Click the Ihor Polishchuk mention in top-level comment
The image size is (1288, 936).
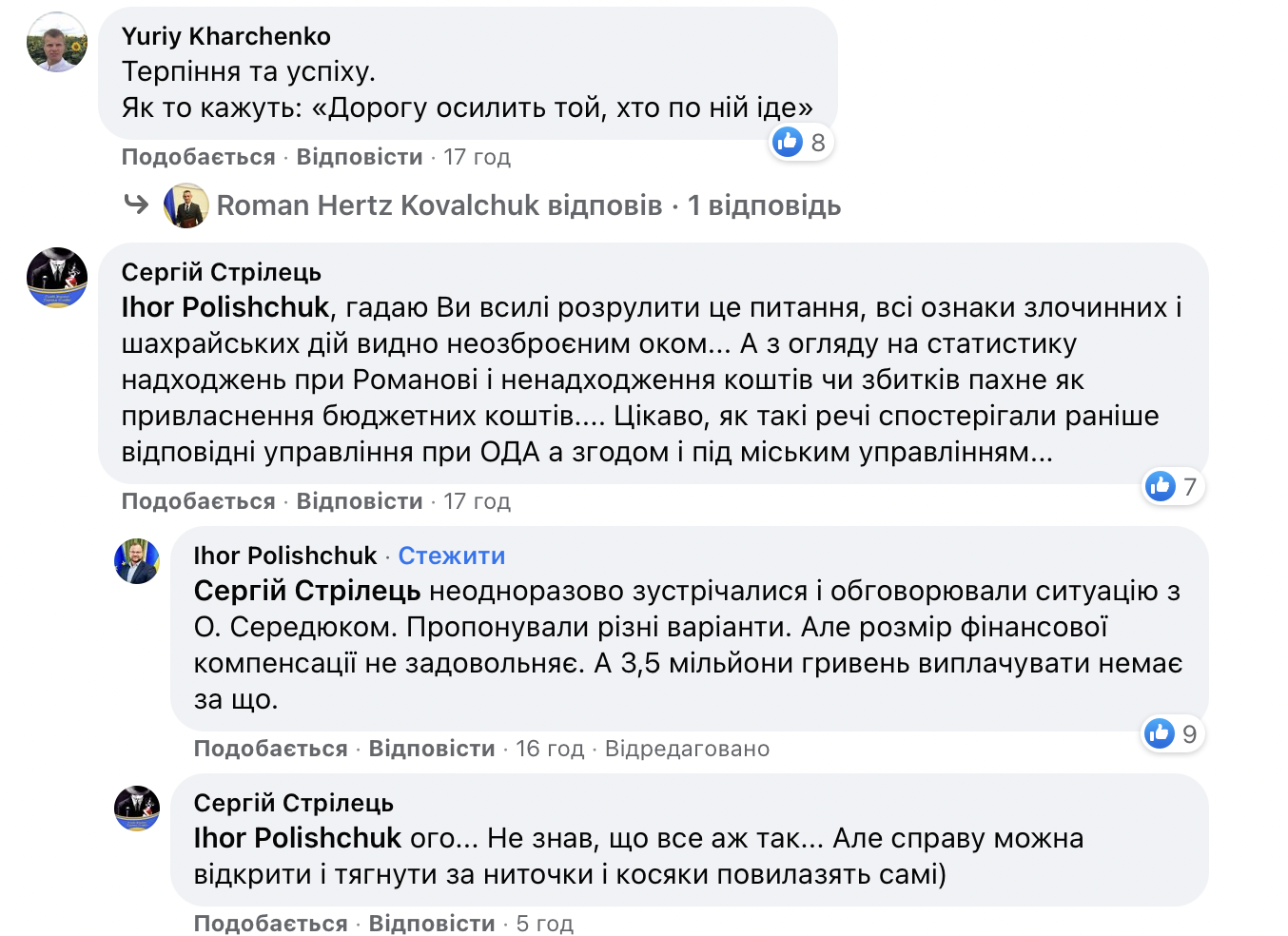(x=225, y=307)
